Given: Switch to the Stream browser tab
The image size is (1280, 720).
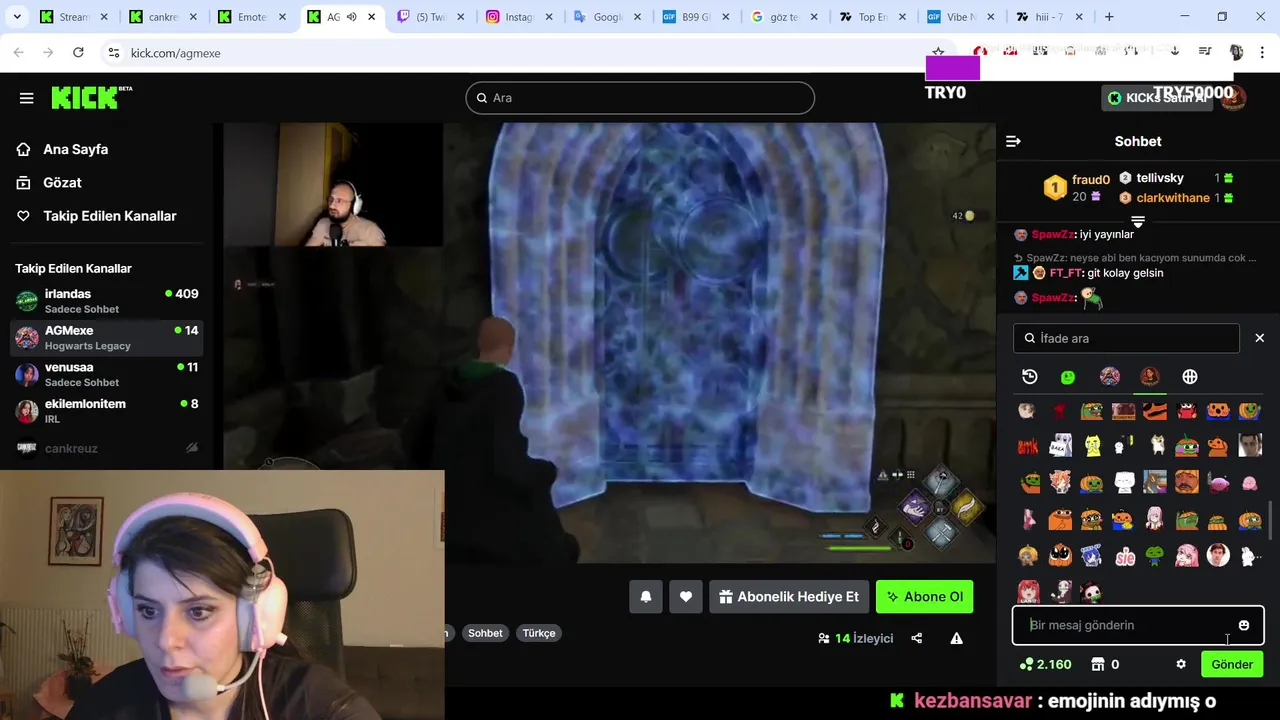Looking at the screenshot, I should 74,17.
